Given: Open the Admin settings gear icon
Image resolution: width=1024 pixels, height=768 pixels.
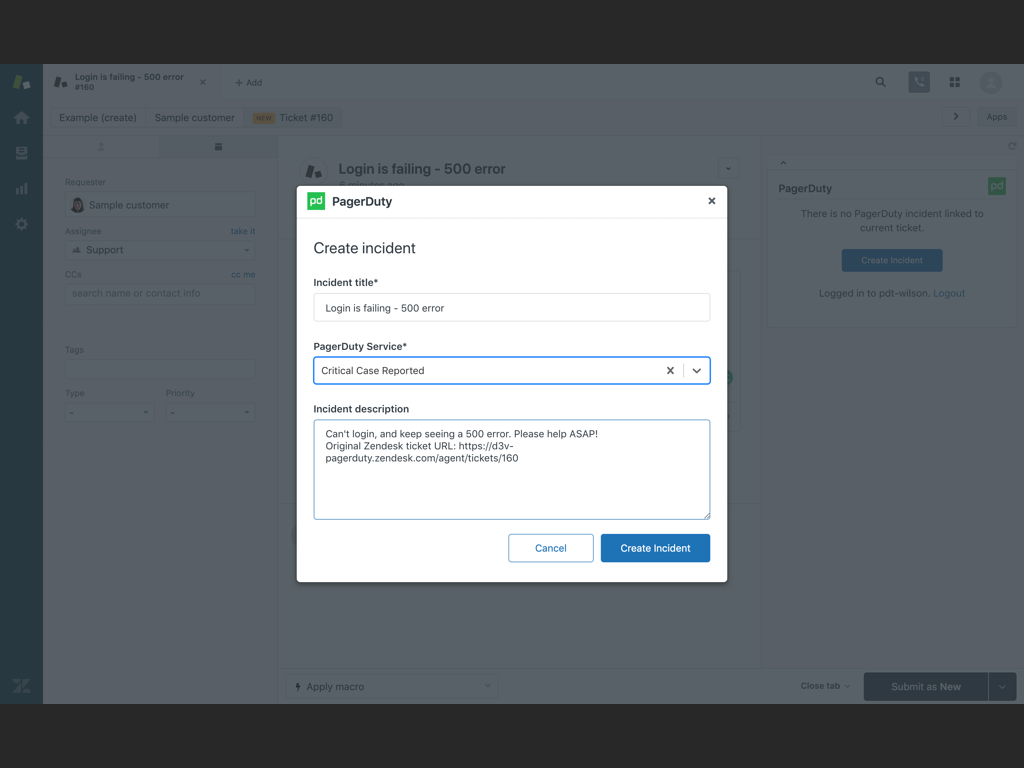Looking at the screenshot, I should click(21, 224).
